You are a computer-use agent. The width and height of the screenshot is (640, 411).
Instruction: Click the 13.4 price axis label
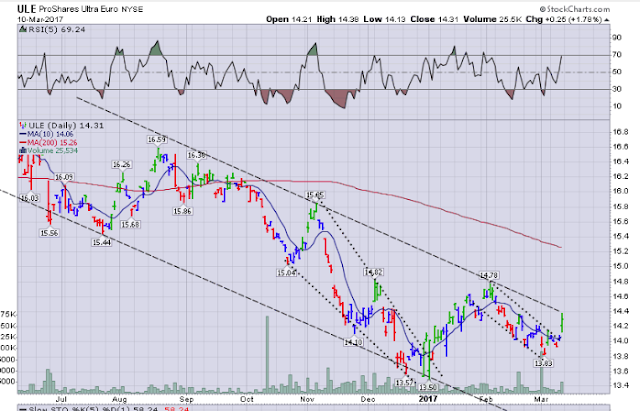point(619,386)
